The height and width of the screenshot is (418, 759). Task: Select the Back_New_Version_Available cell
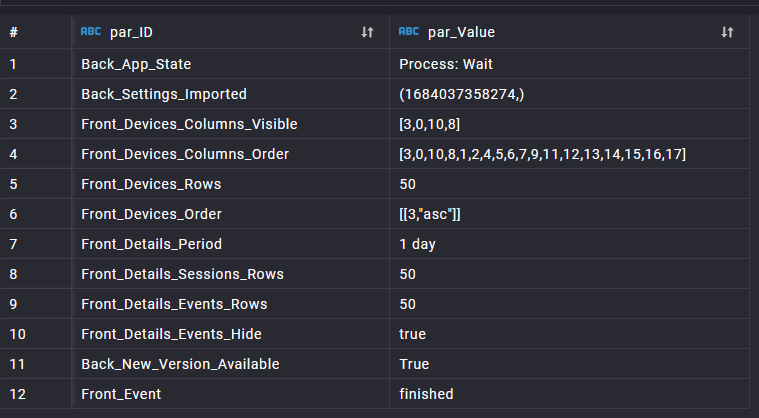click(x=180, y=364)
